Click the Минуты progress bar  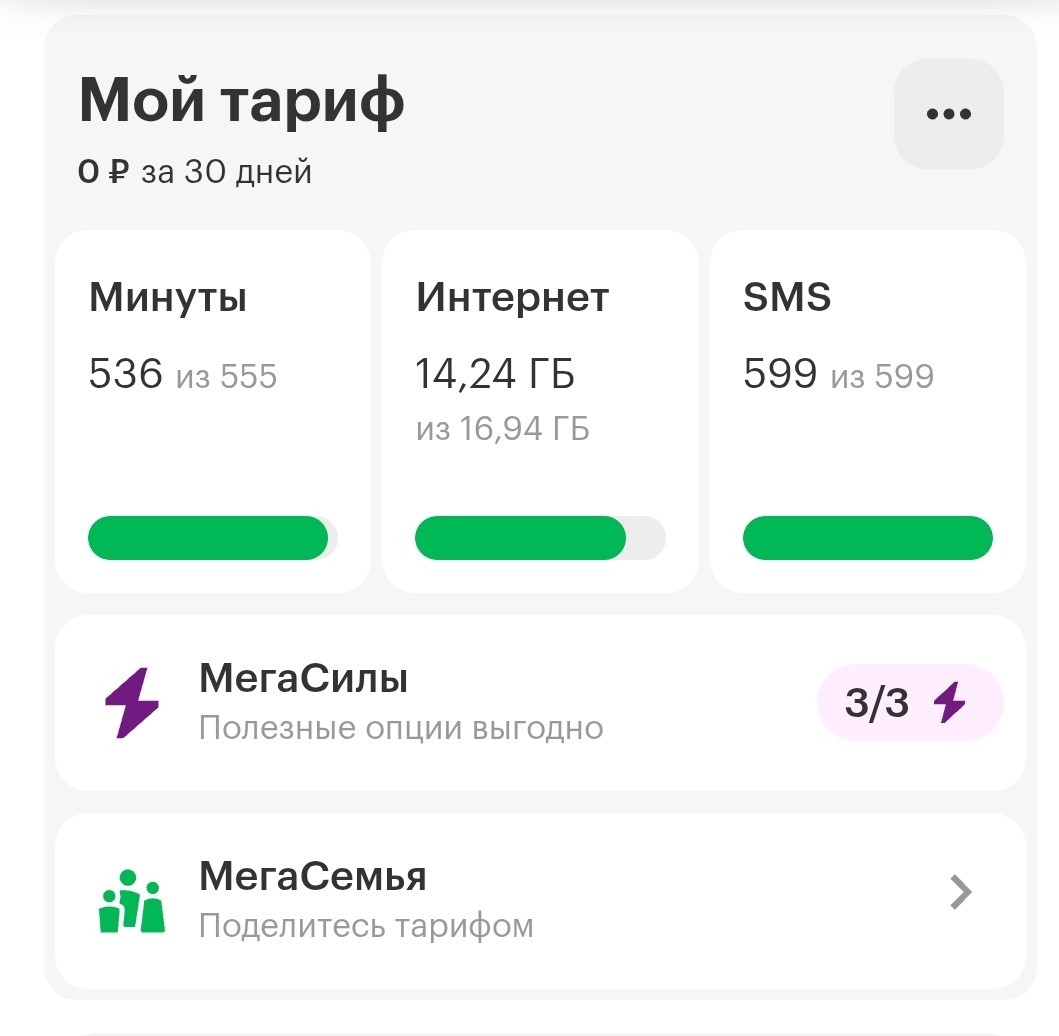coord(212,539)
